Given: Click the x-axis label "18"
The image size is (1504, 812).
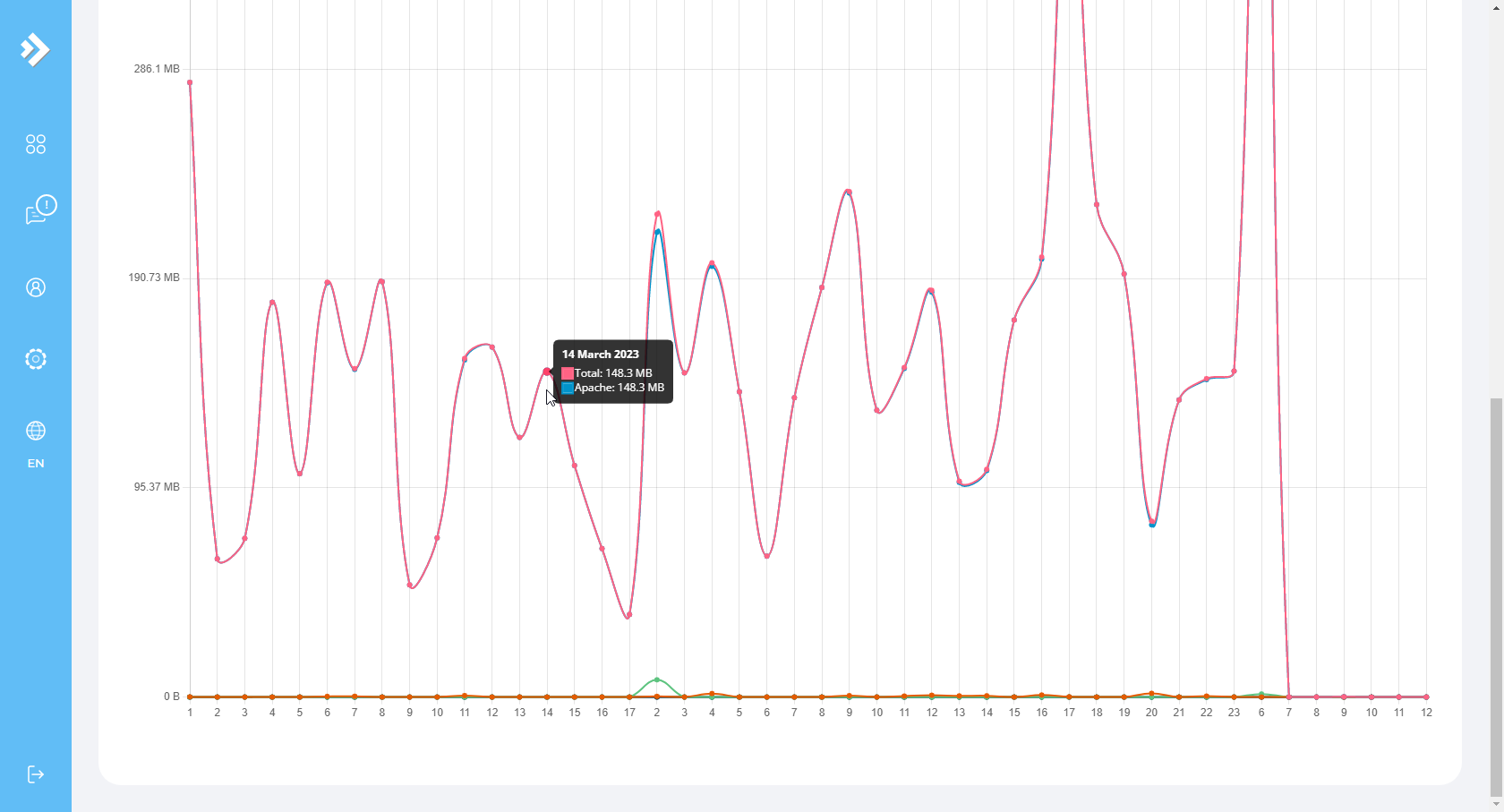Looking at the screenshot, I should (x=1097, y=713).
